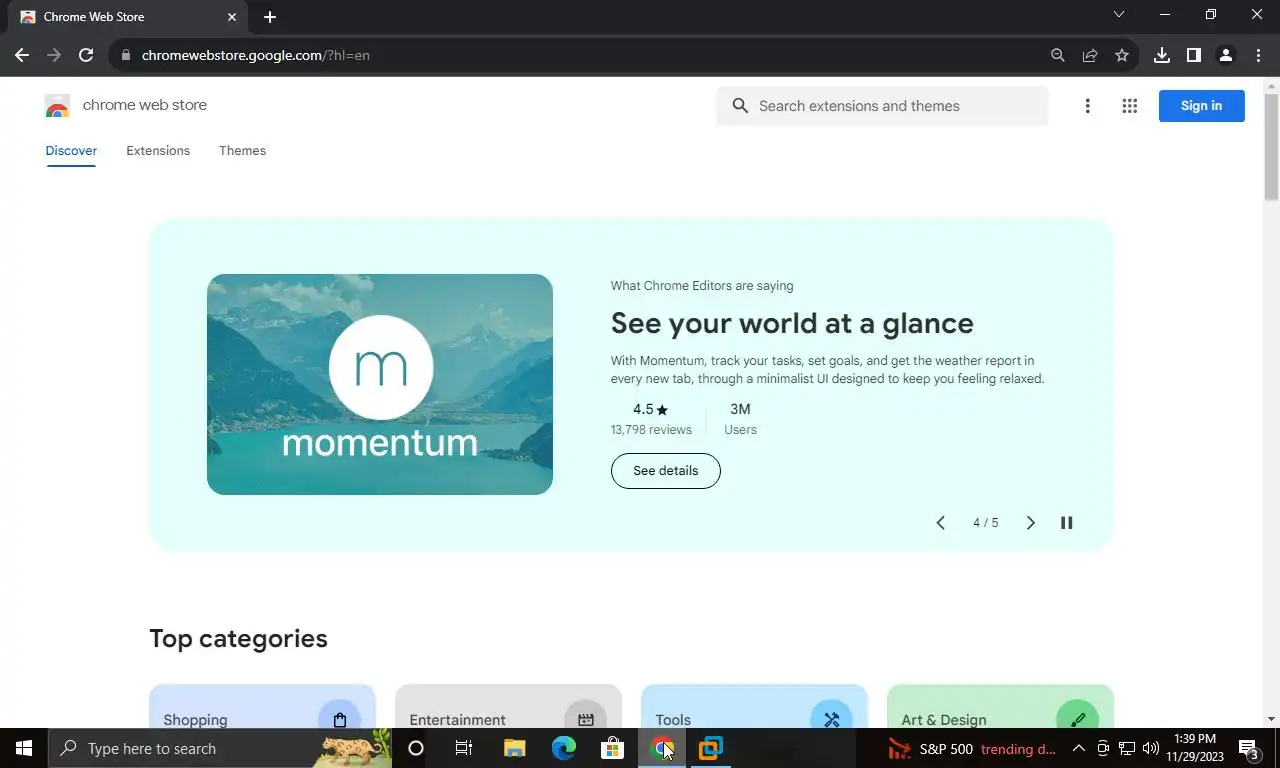Click the '13,798 reviews' text
1280x768 pixels.
point(651,430)
